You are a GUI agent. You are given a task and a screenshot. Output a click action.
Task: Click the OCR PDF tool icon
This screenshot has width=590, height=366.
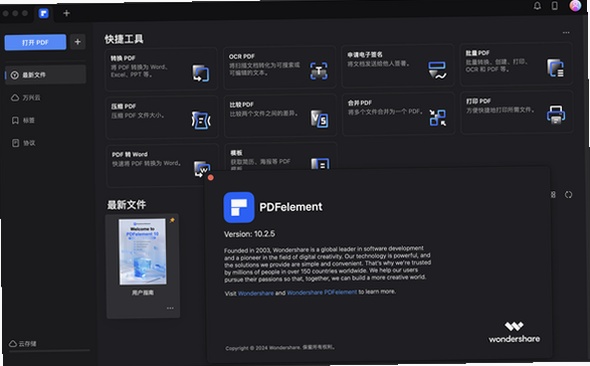pos(319,71)
